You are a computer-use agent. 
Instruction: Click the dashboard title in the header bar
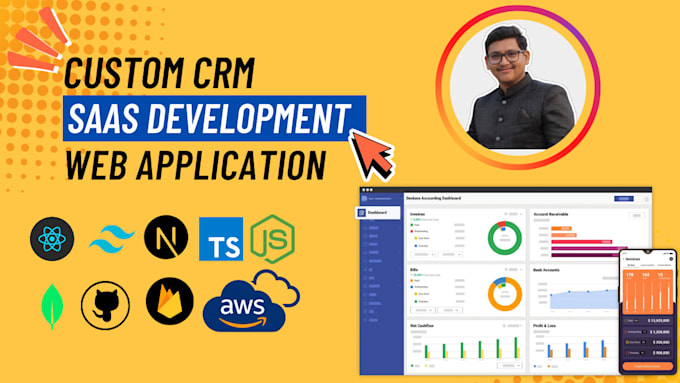[433, 198]
